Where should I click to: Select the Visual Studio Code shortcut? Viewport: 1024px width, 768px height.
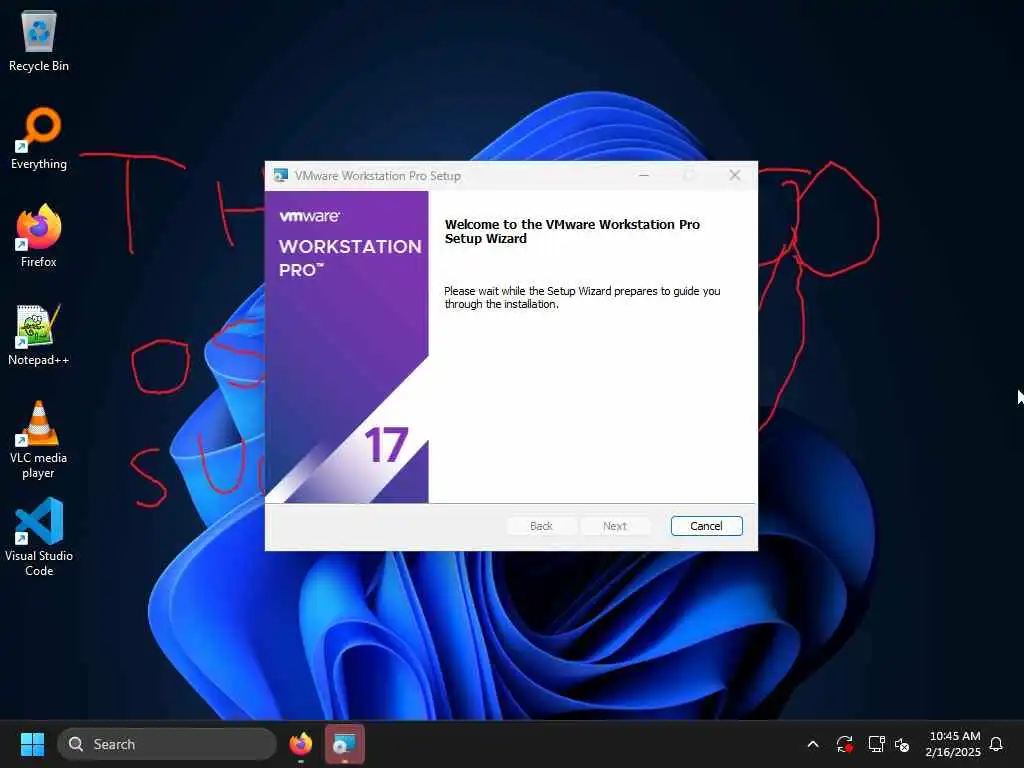tap(39, 537)
